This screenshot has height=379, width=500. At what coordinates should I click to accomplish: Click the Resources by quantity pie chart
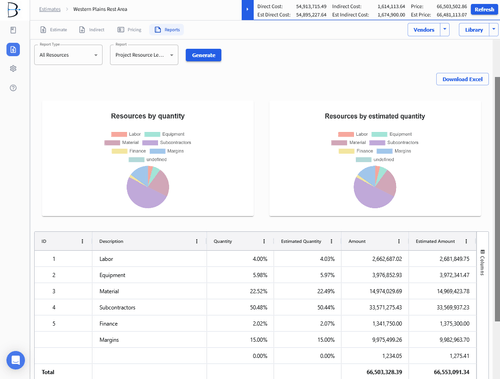coord(148,187)
